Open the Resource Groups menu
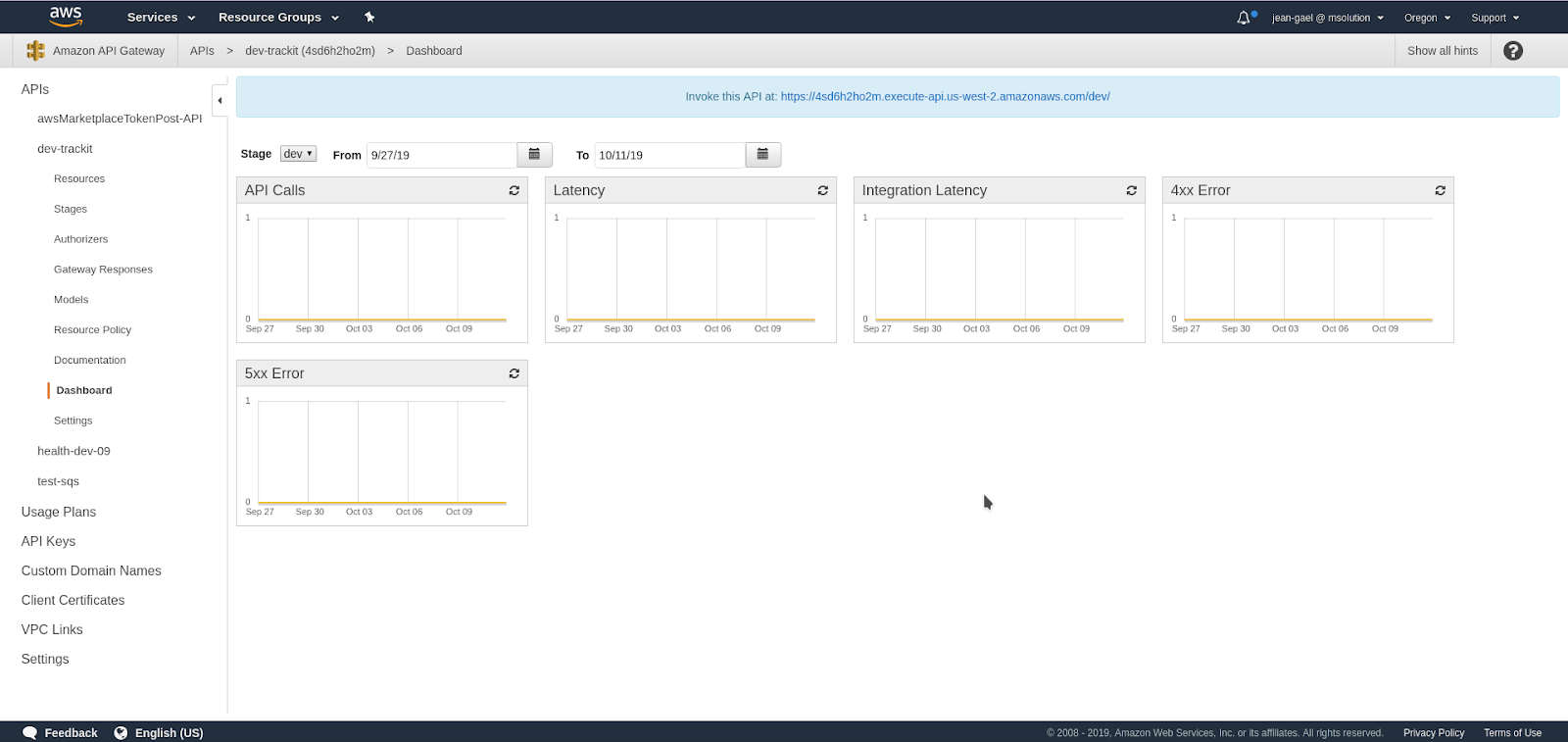The width and height of the screenshot is (1568, 742). (x=278, y=18)
